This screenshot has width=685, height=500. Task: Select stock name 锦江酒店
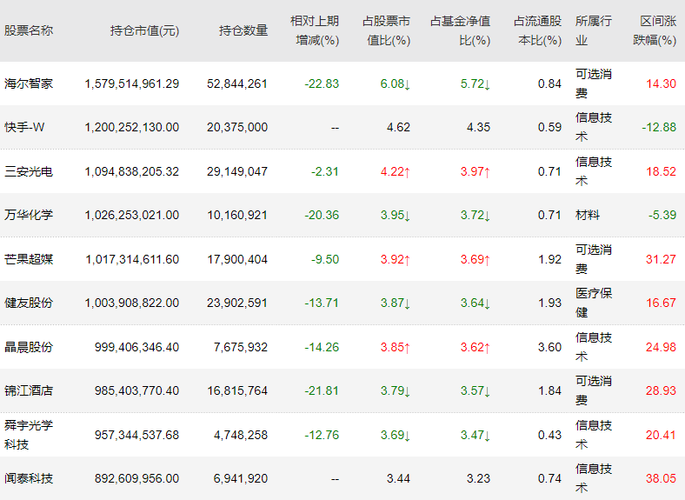coord(29,390)
